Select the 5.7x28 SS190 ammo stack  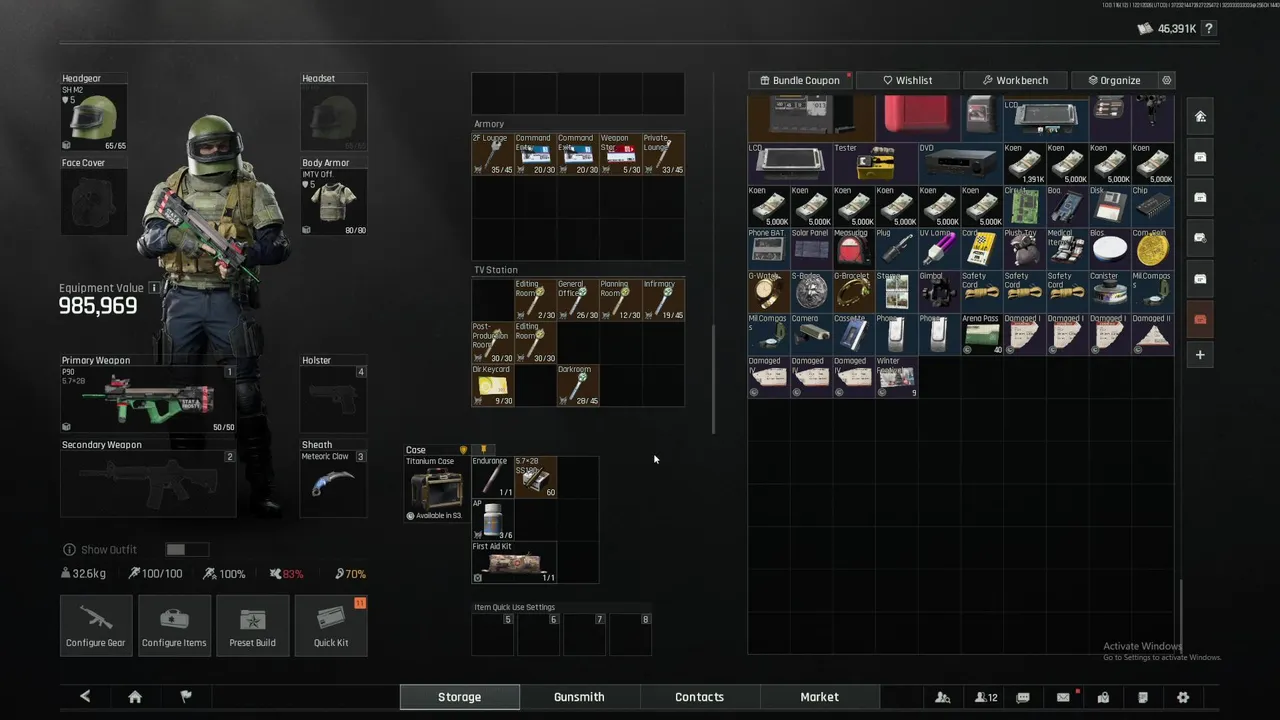(x=535, y=477)
